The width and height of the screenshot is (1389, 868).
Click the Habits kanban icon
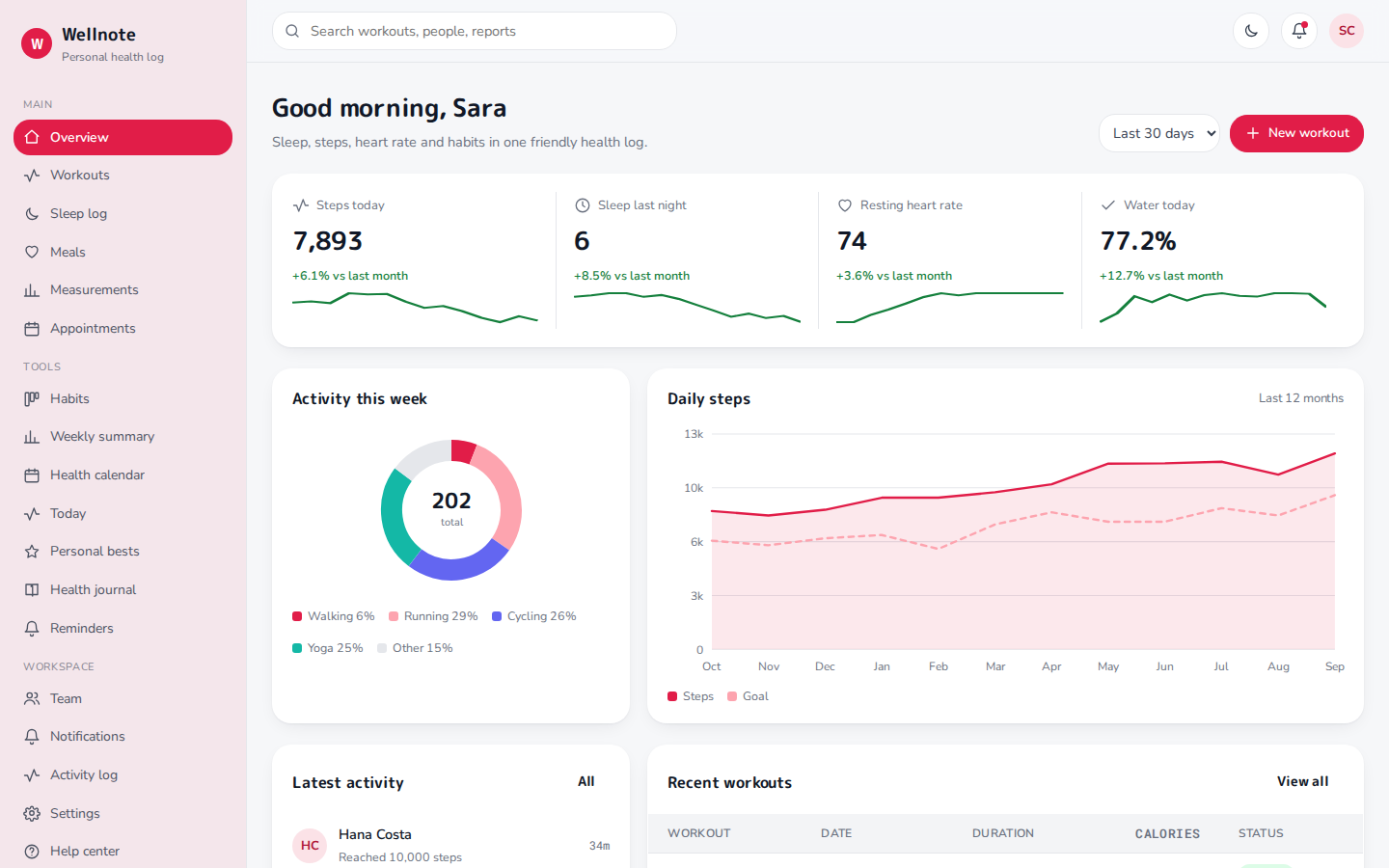[x=32, y=398]
